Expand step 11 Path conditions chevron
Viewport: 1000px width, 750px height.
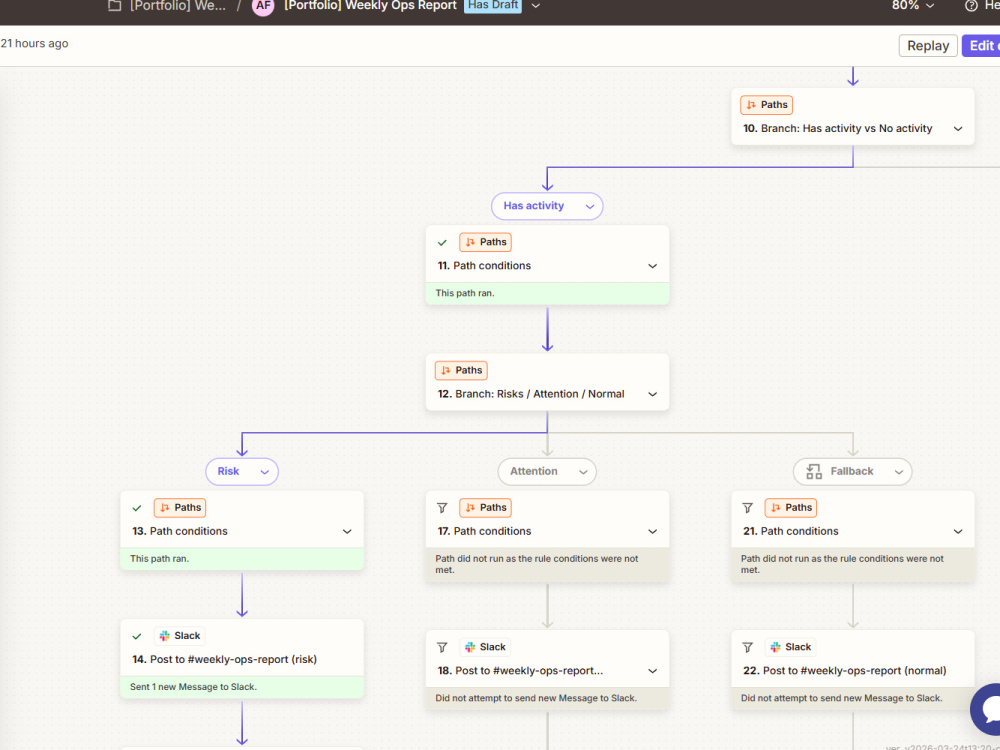pyautogui.click(x=652, y=266)
